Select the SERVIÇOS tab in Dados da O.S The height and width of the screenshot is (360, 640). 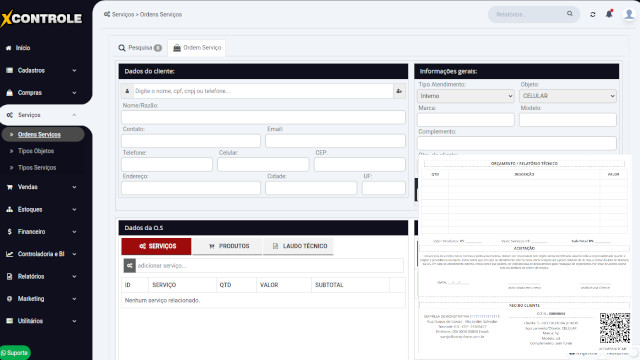coord(156,246)
